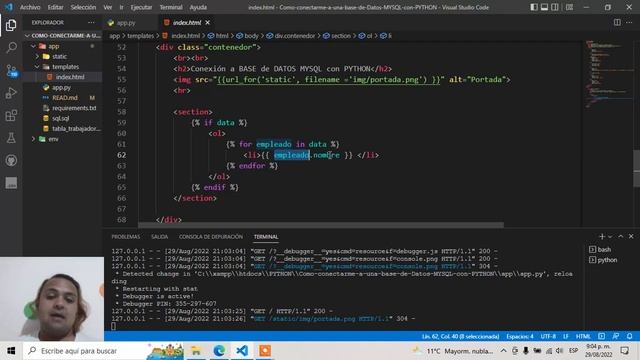Close the index.html editor tab

point(207,22)
